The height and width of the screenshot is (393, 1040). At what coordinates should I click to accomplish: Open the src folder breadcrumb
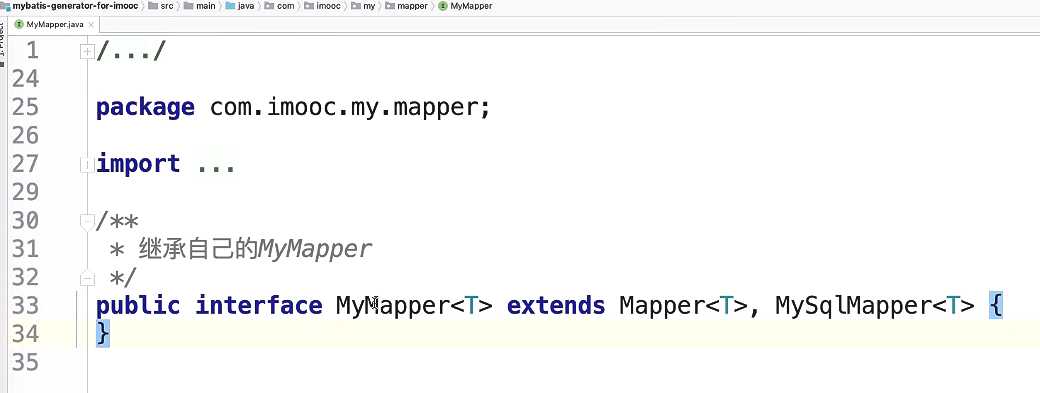click(x=161, y=5)
